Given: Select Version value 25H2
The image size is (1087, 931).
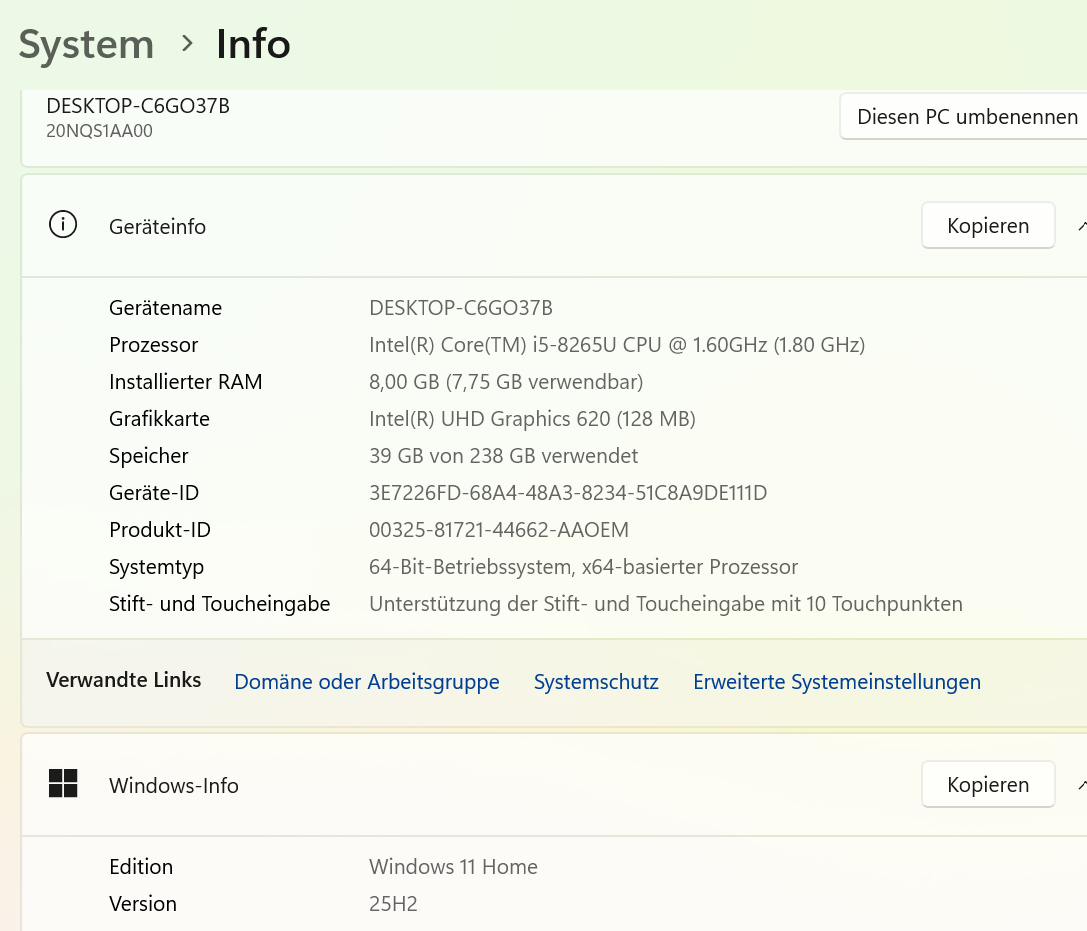Looking at the screenshot, I should point(393,904).
